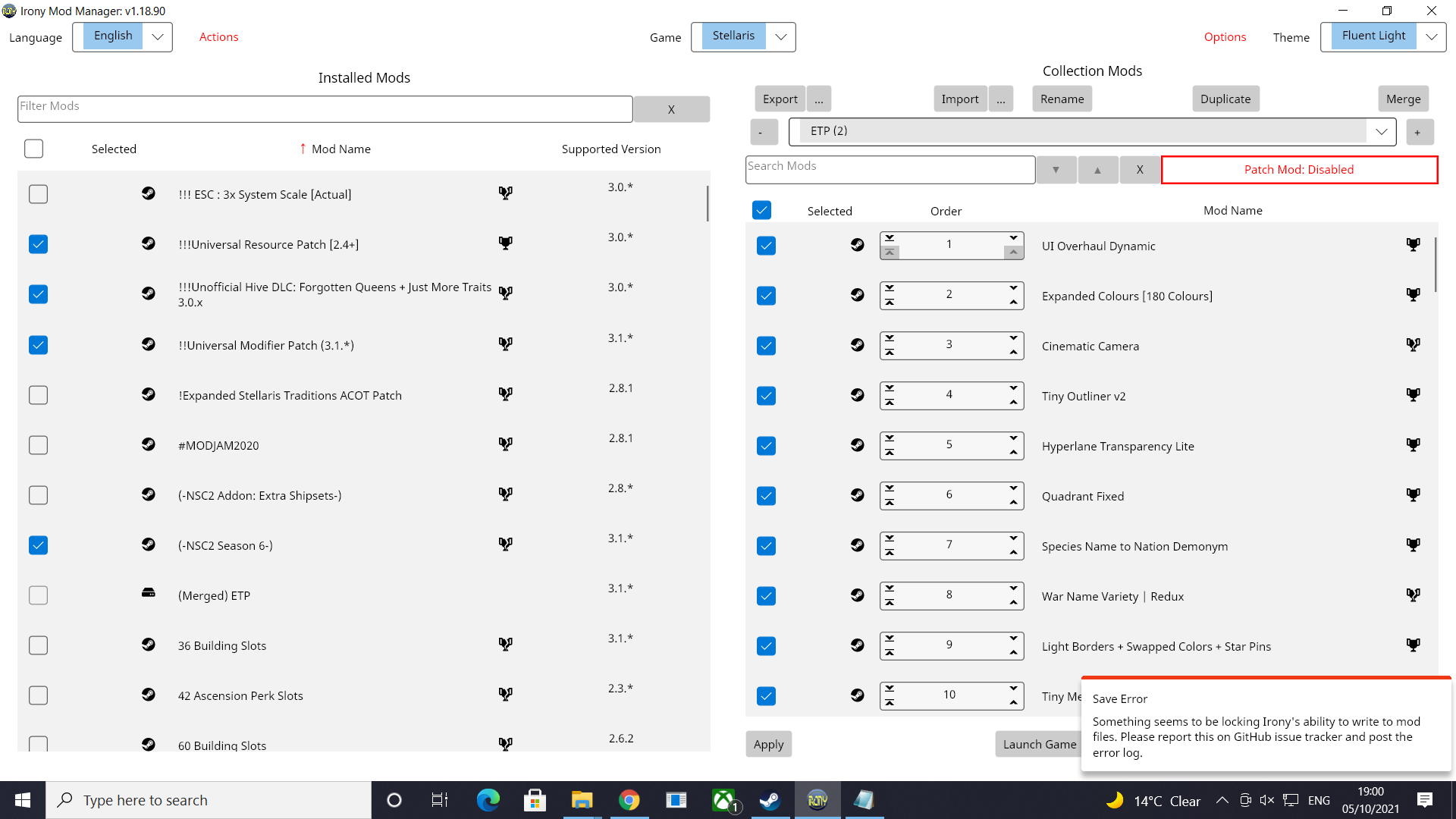This screenshot has height=819, width=1456.
Task: Open Steam from the Windows taskbar
Action: (770, 800)
